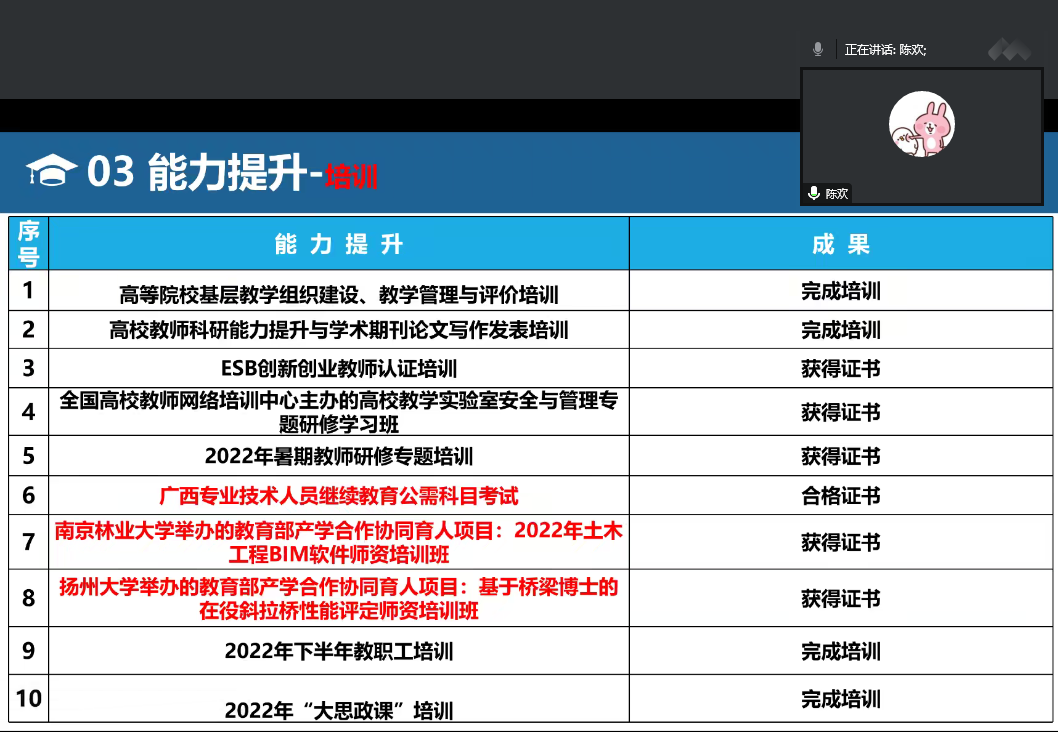Click the layout switch icon at top right
The width and height of the screenshot is (1058, 732).
1010,49
